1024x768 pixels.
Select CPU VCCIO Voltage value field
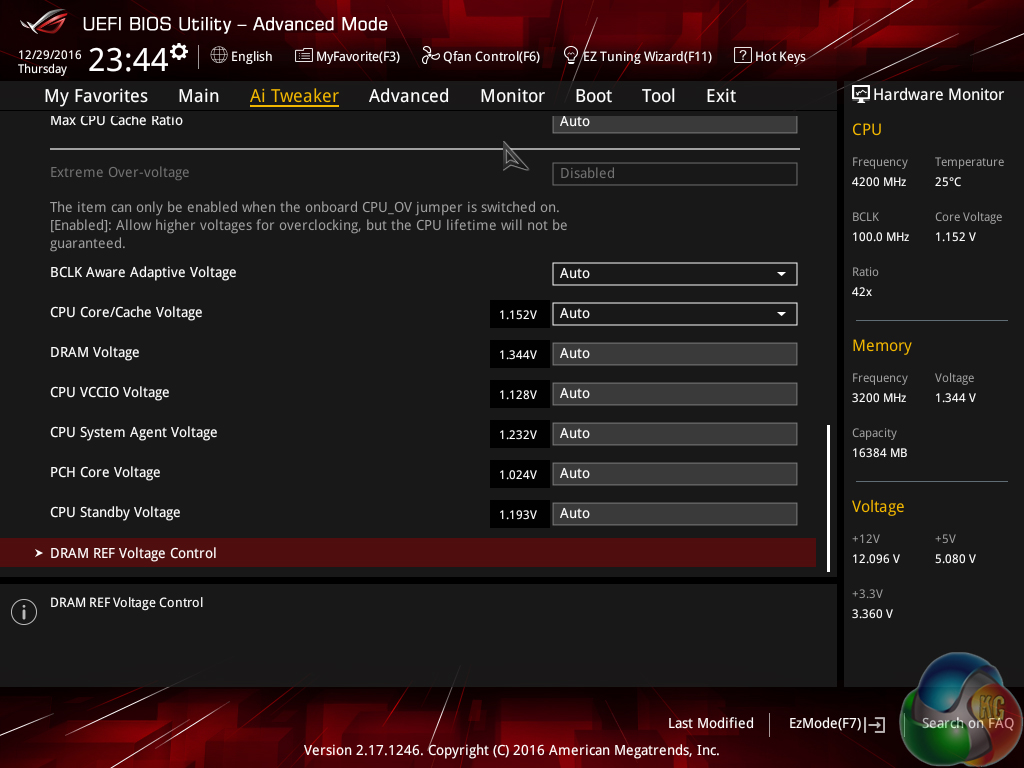[674, 393]
